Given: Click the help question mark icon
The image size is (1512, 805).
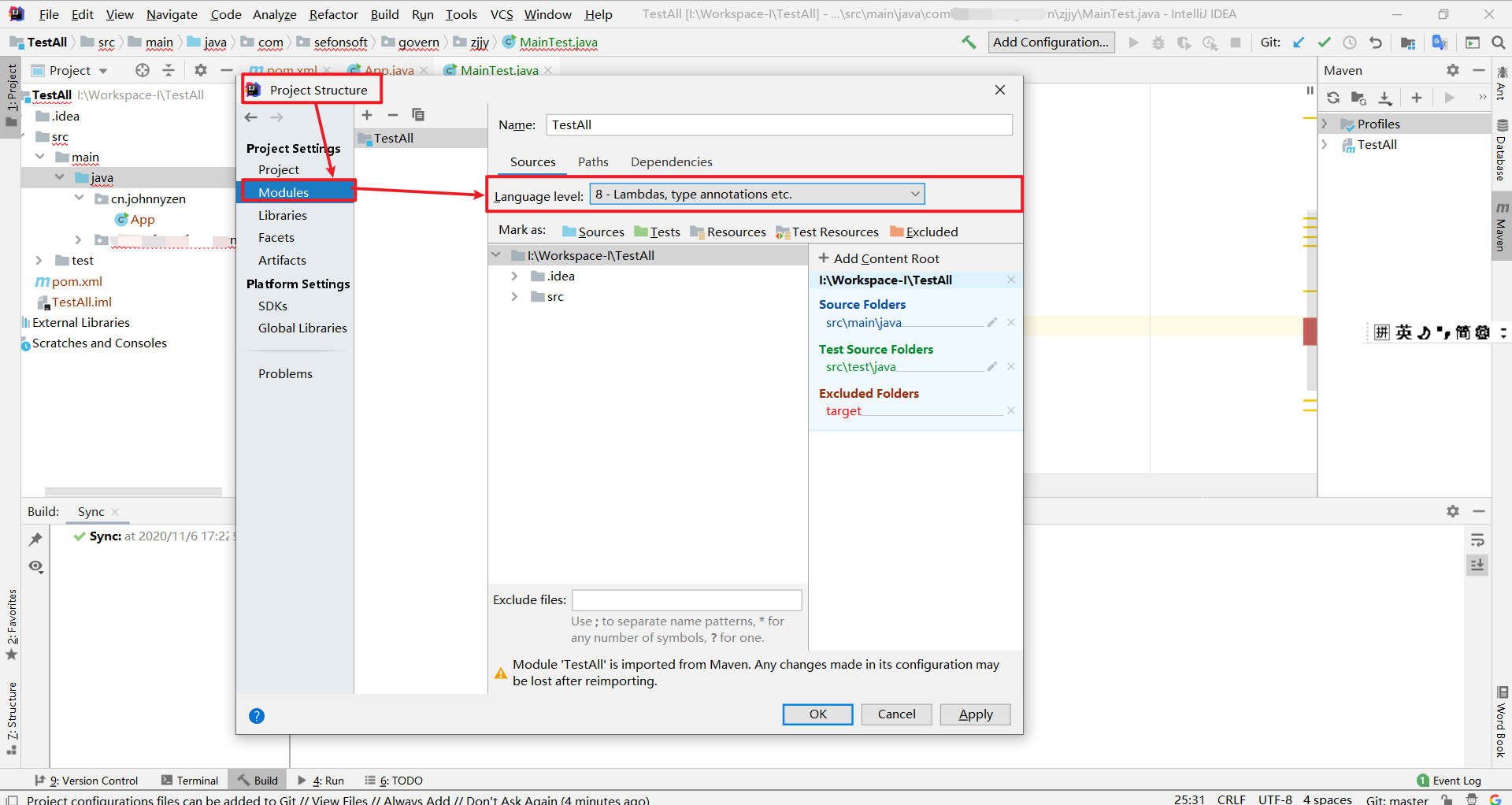Looking at the screenshot, I should [x=257, y=716].
